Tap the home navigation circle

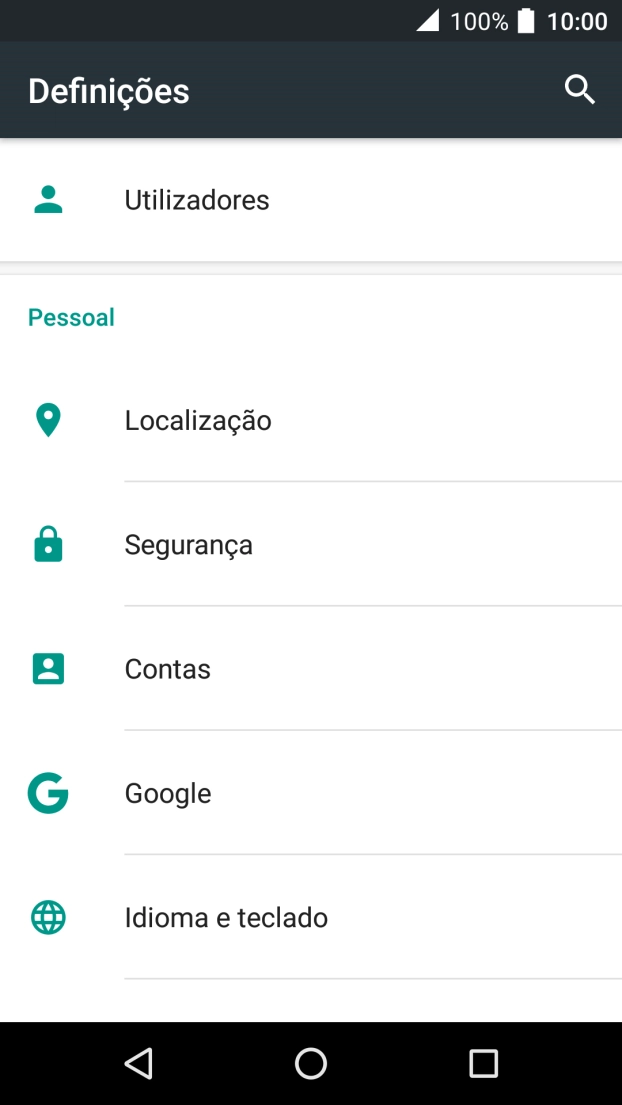(x=310, y=1063)
